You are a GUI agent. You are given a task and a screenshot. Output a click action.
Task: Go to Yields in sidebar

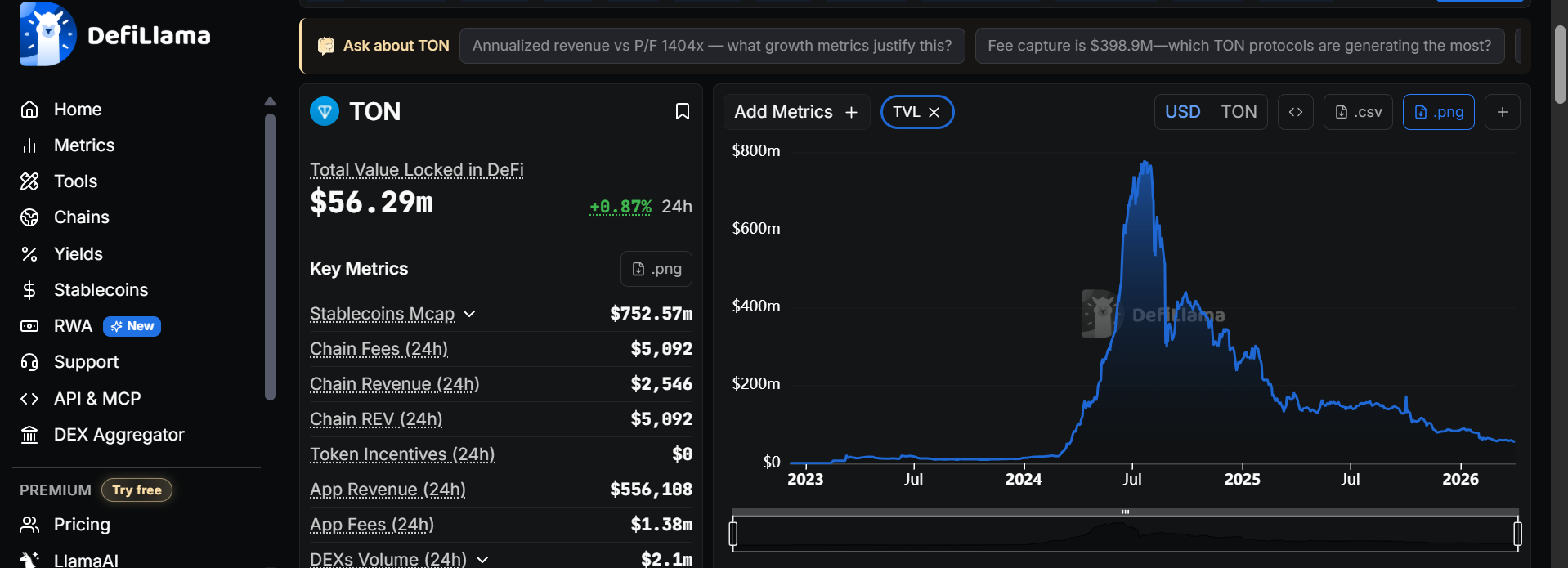coord(78,254)
